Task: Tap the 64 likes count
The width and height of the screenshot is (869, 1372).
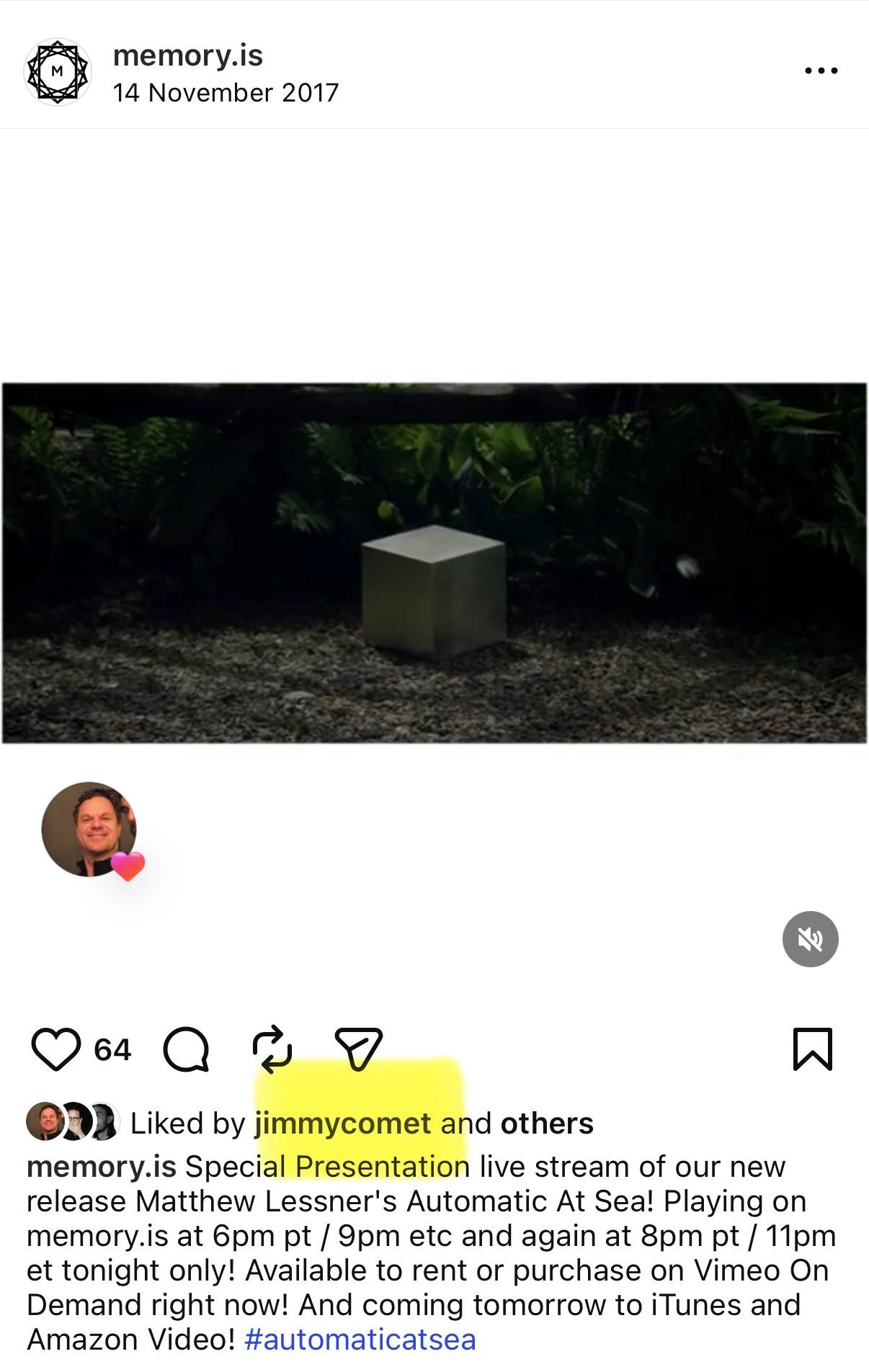Action: click(112, 1050)
